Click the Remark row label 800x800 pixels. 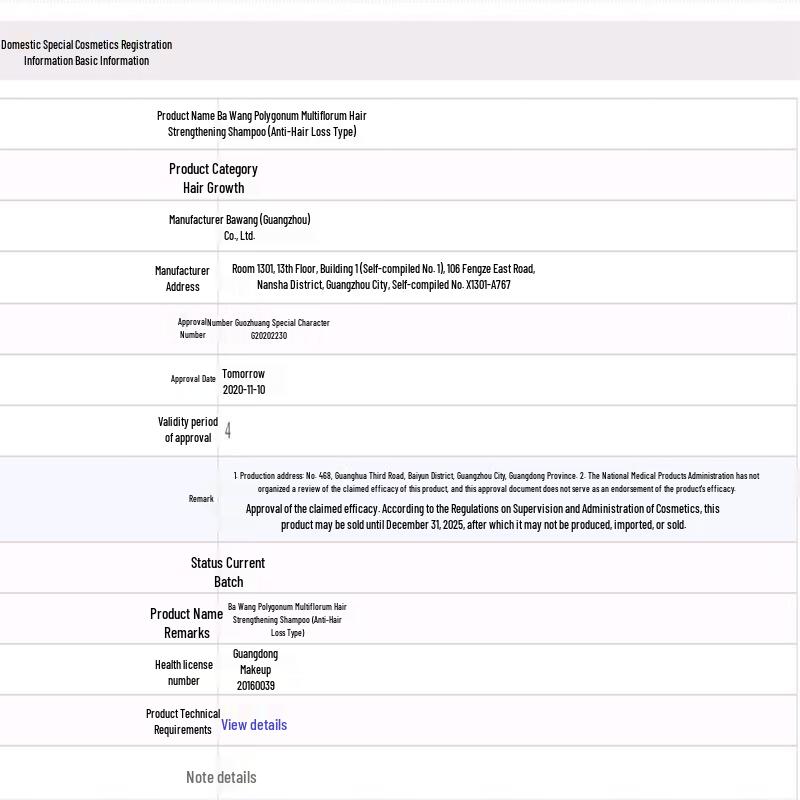point(201,499)
